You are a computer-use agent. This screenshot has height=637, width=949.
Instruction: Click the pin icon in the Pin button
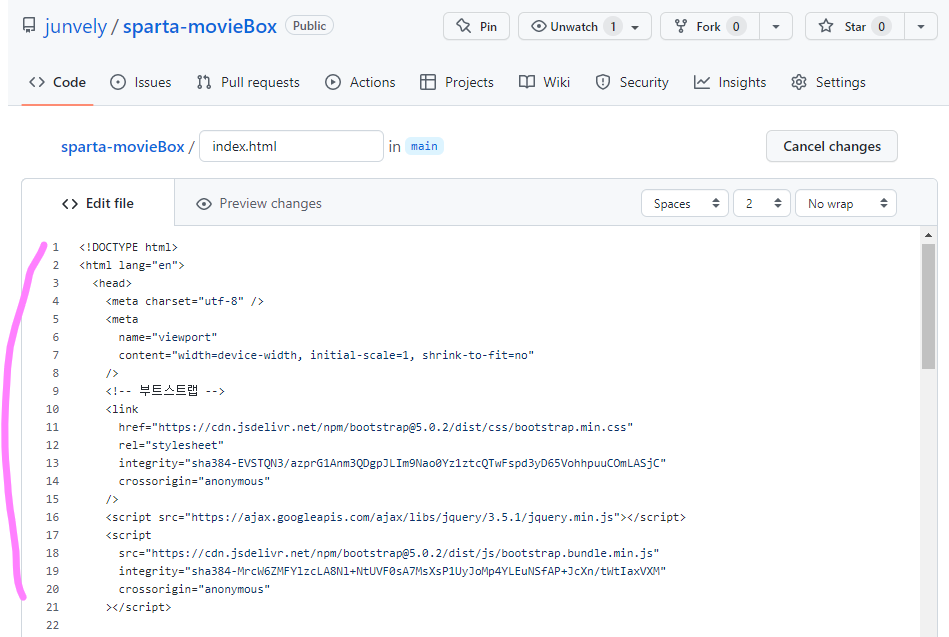coord(464,26)
